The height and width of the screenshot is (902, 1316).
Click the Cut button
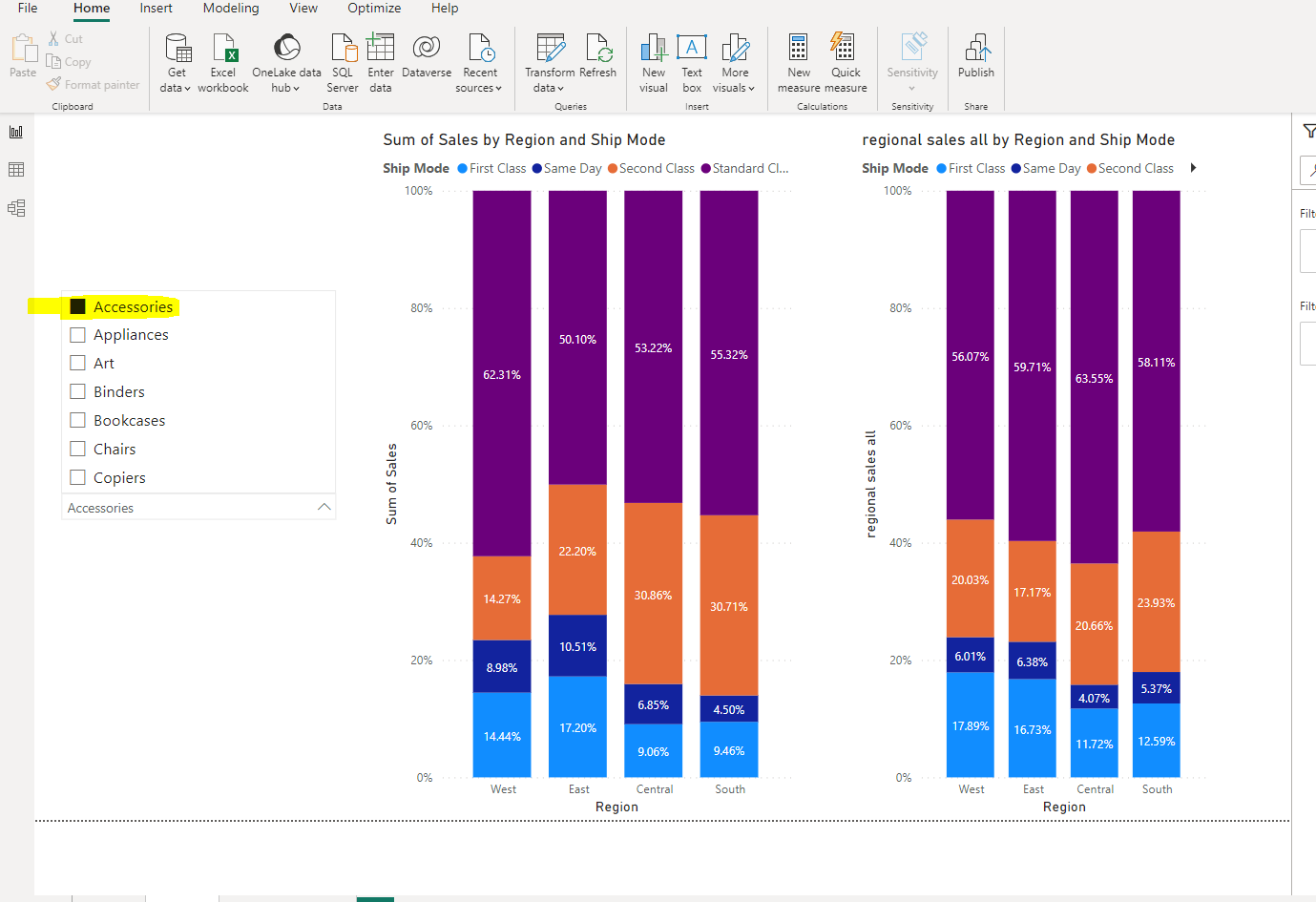pyautogui.click(x=66, y=39)
